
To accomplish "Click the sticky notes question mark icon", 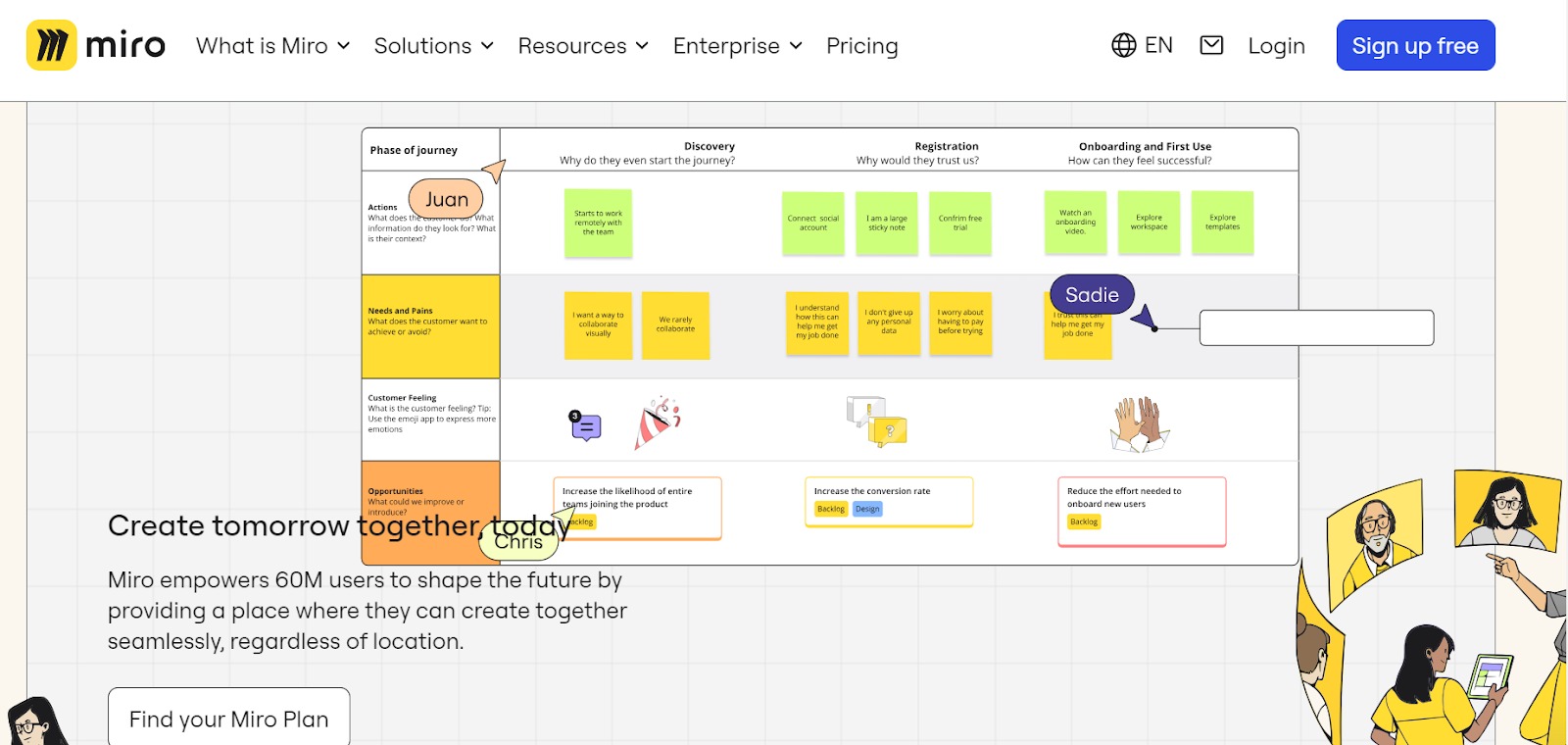I will [x=878, y=422].
